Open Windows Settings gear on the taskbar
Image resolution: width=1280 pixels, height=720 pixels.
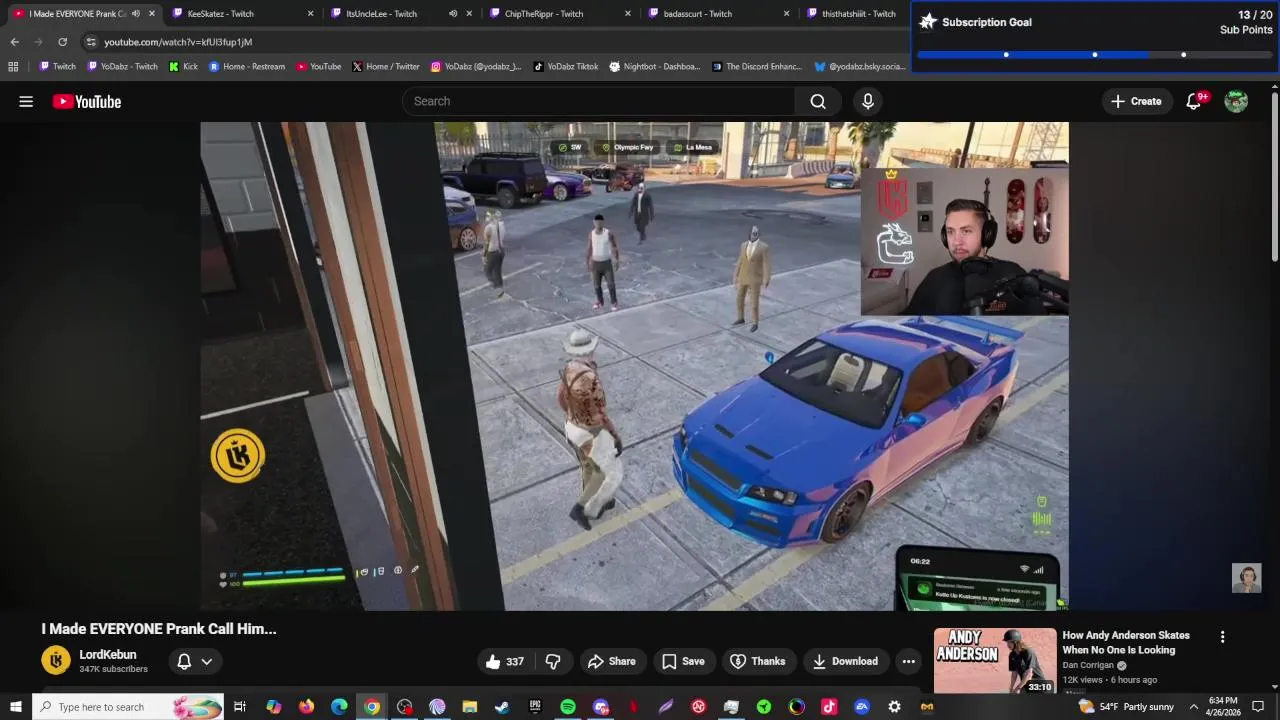895,707
